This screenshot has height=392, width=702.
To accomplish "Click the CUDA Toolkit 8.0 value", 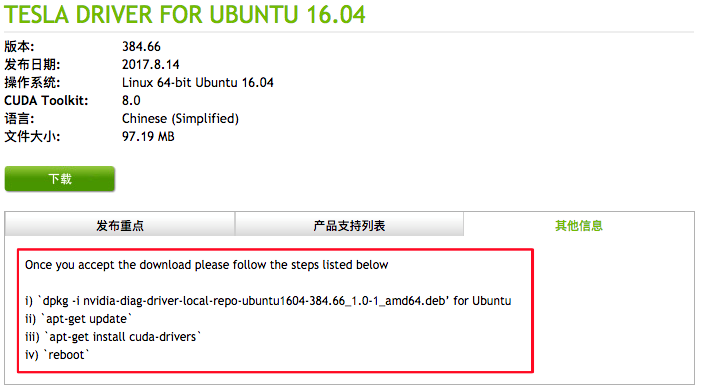I will 131,100.
